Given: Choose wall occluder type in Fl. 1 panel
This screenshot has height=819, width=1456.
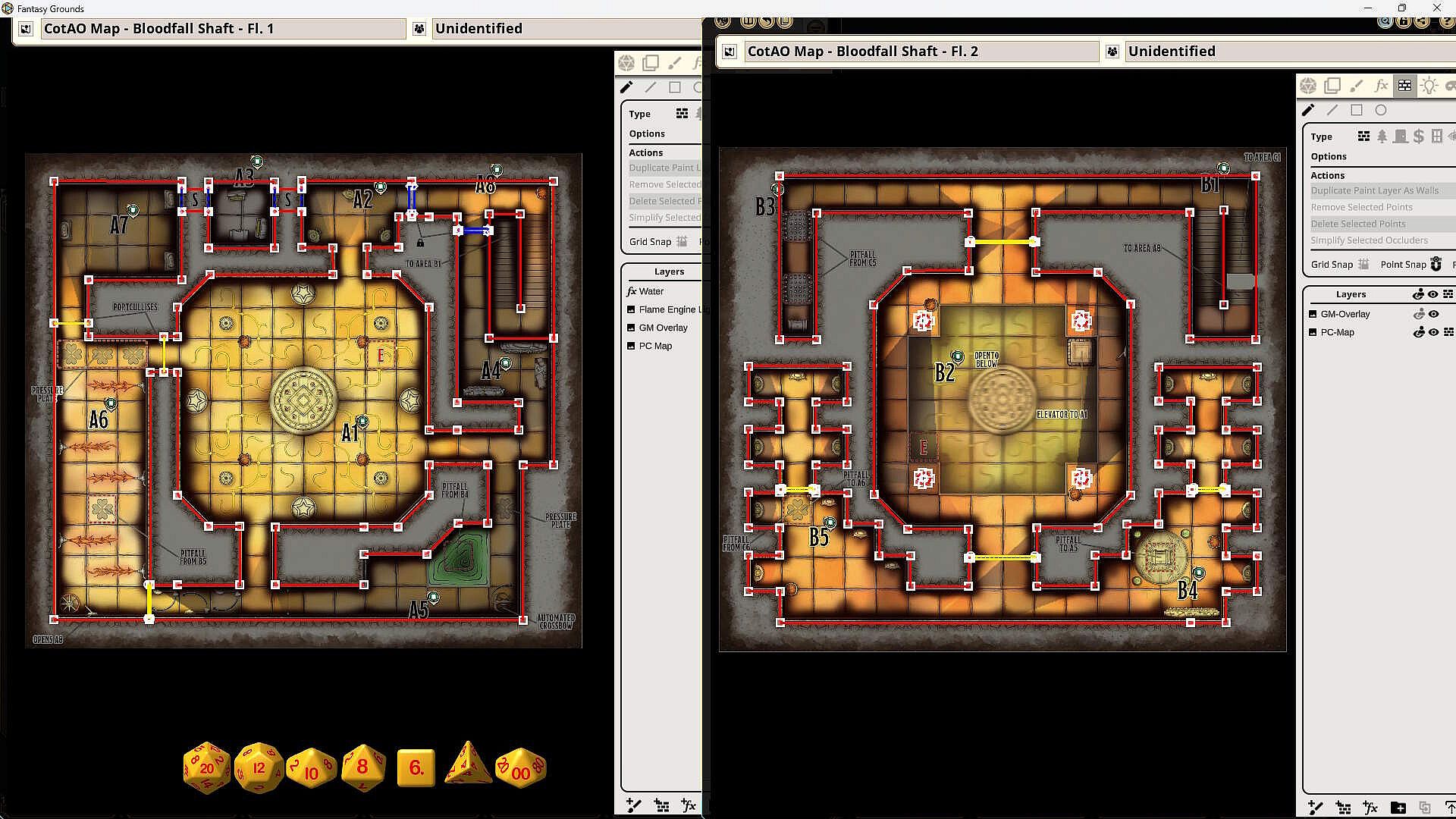Looking at the screenshot, I should tap(682, 114).
